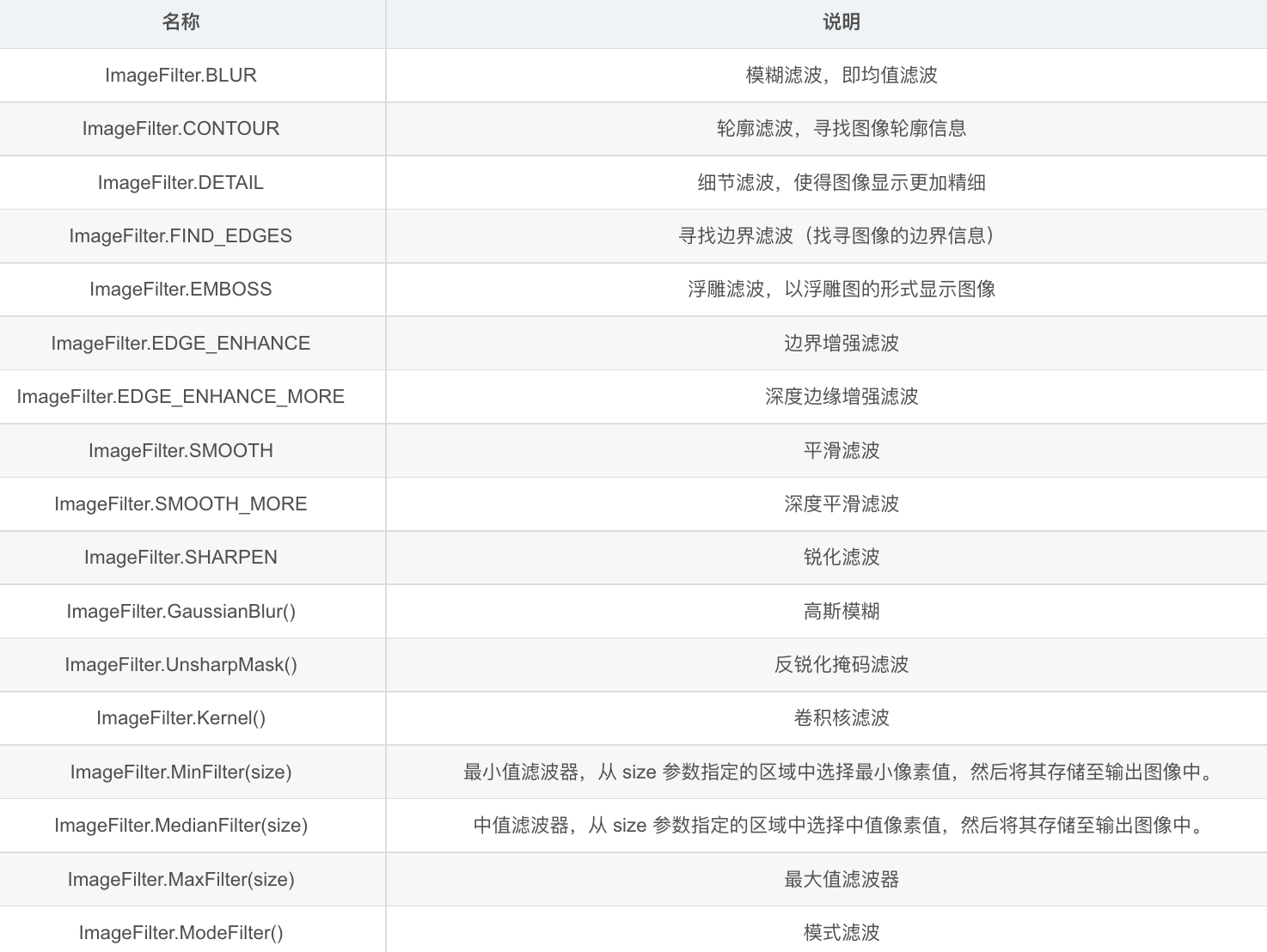Image resolution: width=1267 pixels, height=952 pixels.
Task: Select the ImageFilter.SMOOTH_MORE row
Action: (181, 503)
